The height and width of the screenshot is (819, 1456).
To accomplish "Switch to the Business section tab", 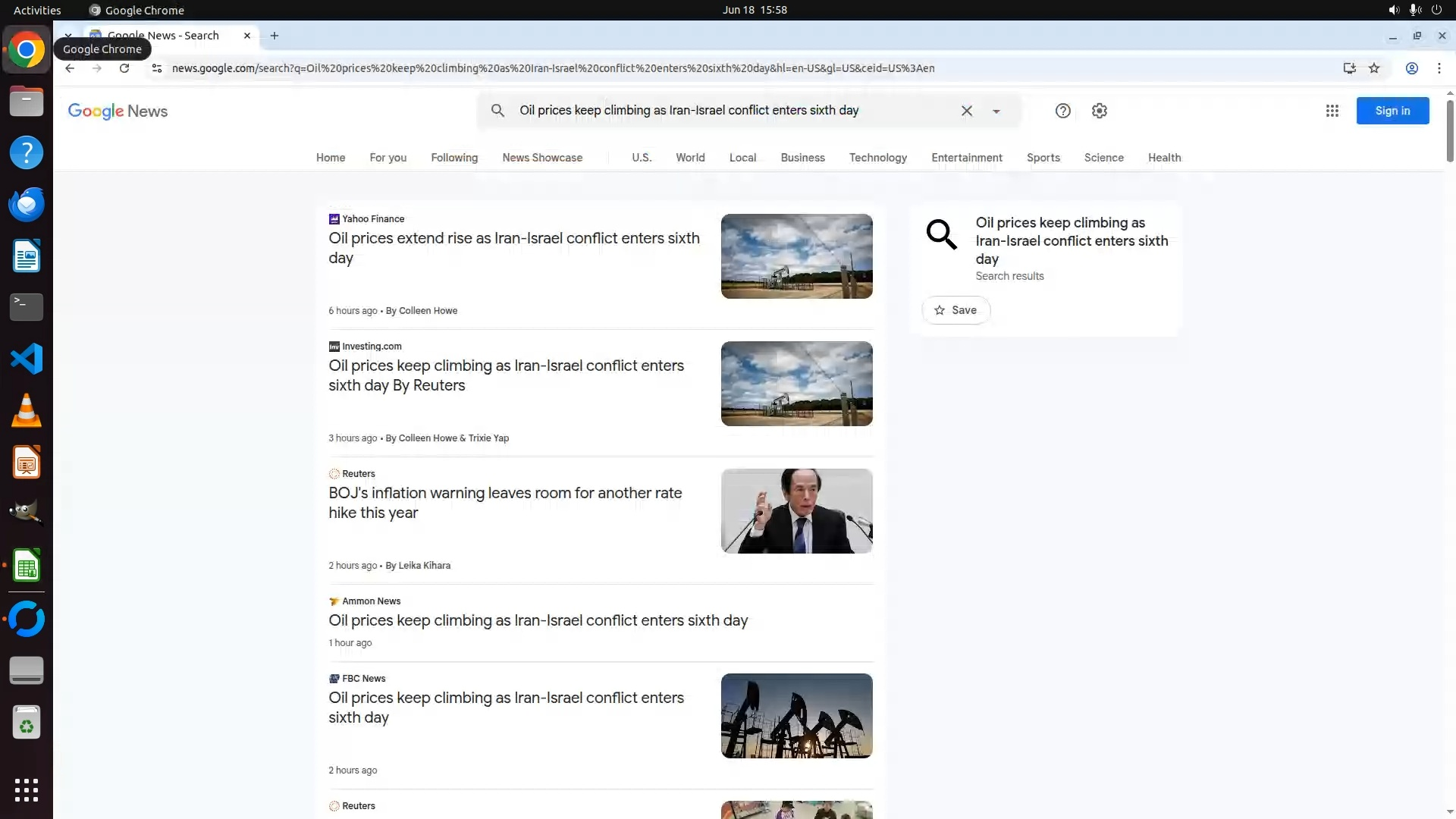I will (802, 158).
